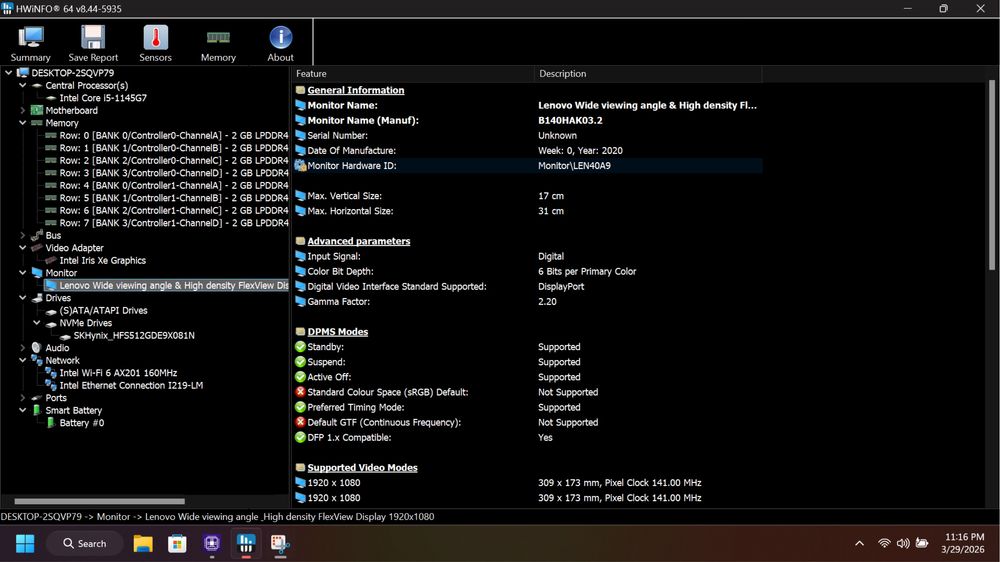Select the Motherboard chip icon
Screen dimensions: 1000x562
(x=37, y=110)
